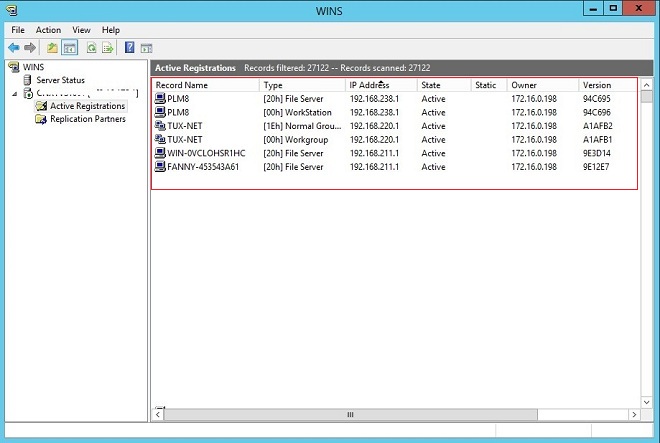Open the File menu

[18, 30]
